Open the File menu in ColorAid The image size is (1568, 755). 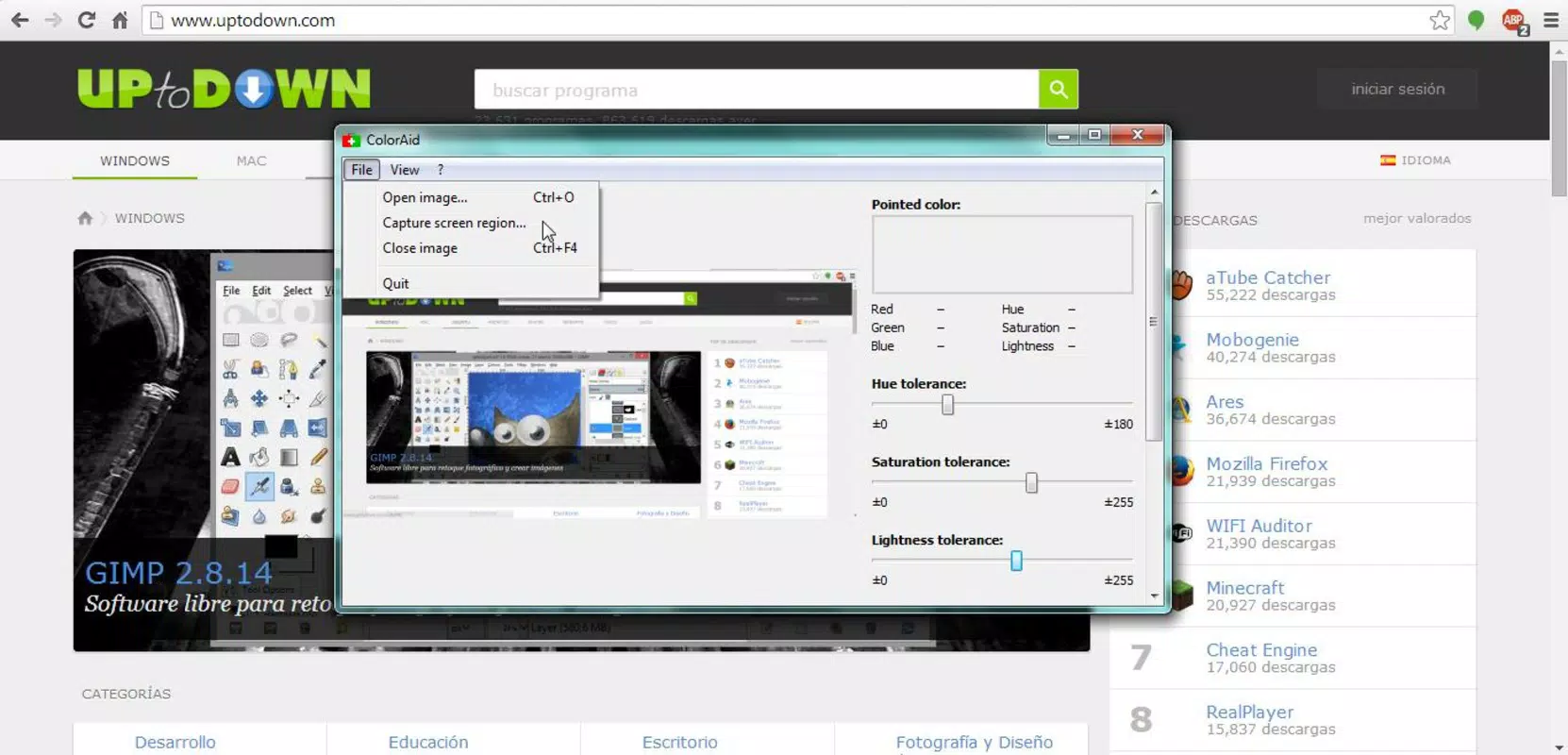(x=361, y=170)
